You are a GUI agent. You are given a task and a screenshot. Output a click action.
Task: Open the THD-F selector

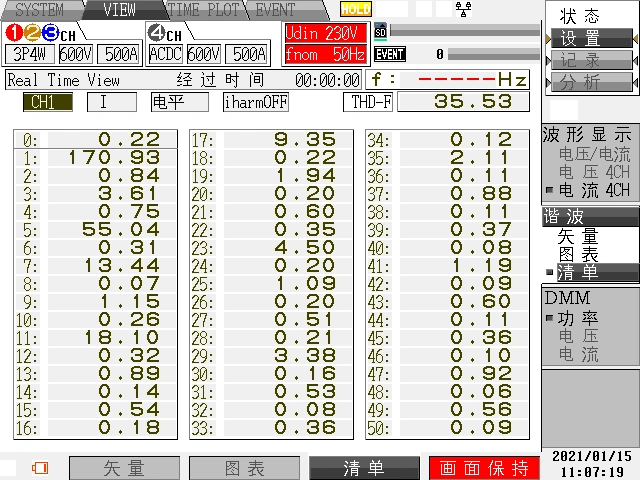coord(368,102)
